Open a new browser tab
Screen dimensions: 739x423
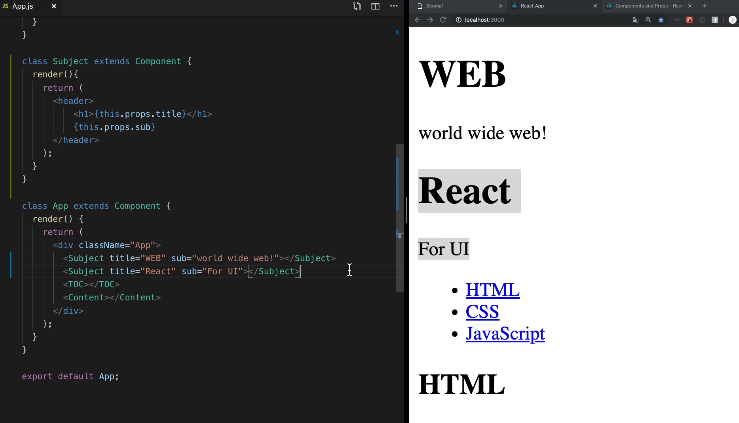point(705,6)
